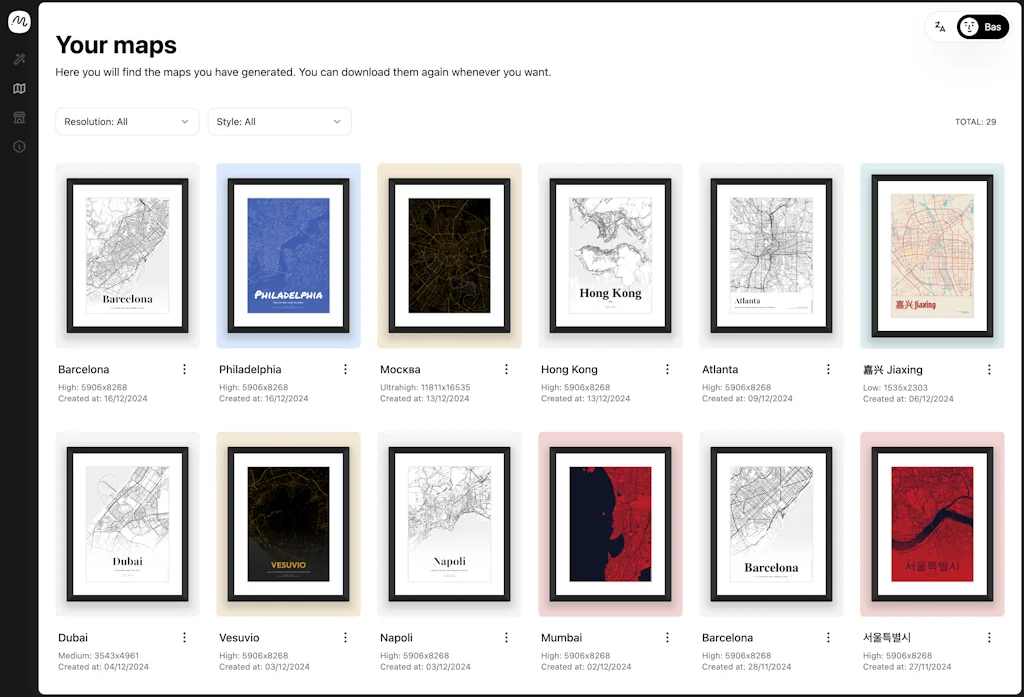Viewport: 1024px width, 697px height.
Task: Open three-dot menu for Vesuvio map
Action: [346, 637]
